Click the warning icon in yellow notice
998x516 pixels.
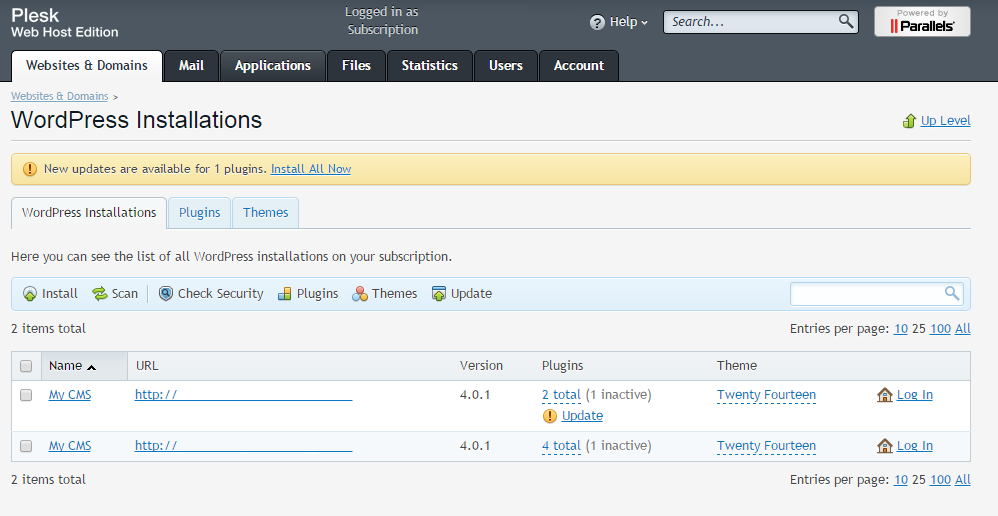pyautogui.click(x=30, y=169)
